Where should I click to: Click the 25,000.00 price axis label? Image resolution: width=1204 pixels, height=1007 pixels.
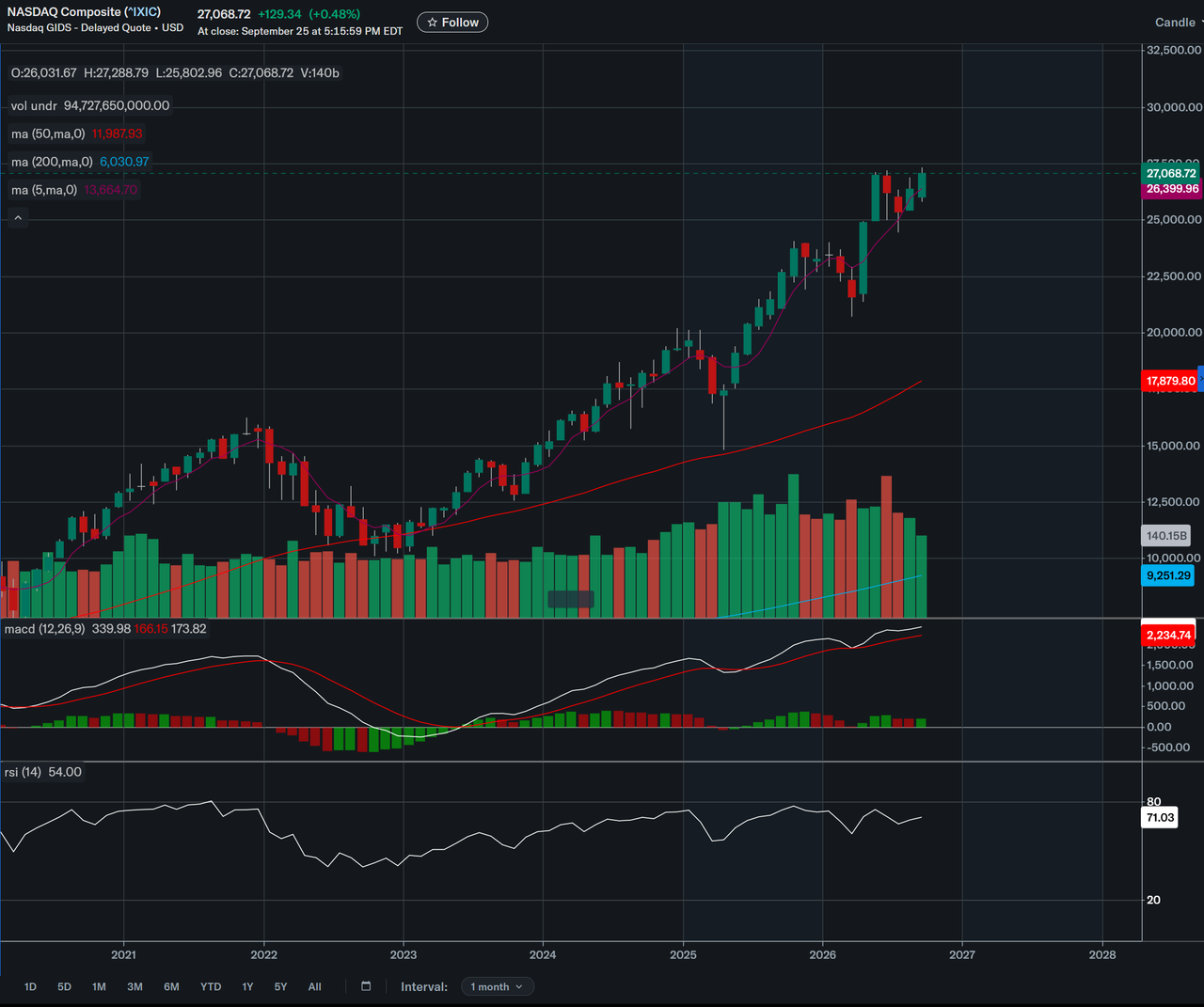[x=1173, y=219]
